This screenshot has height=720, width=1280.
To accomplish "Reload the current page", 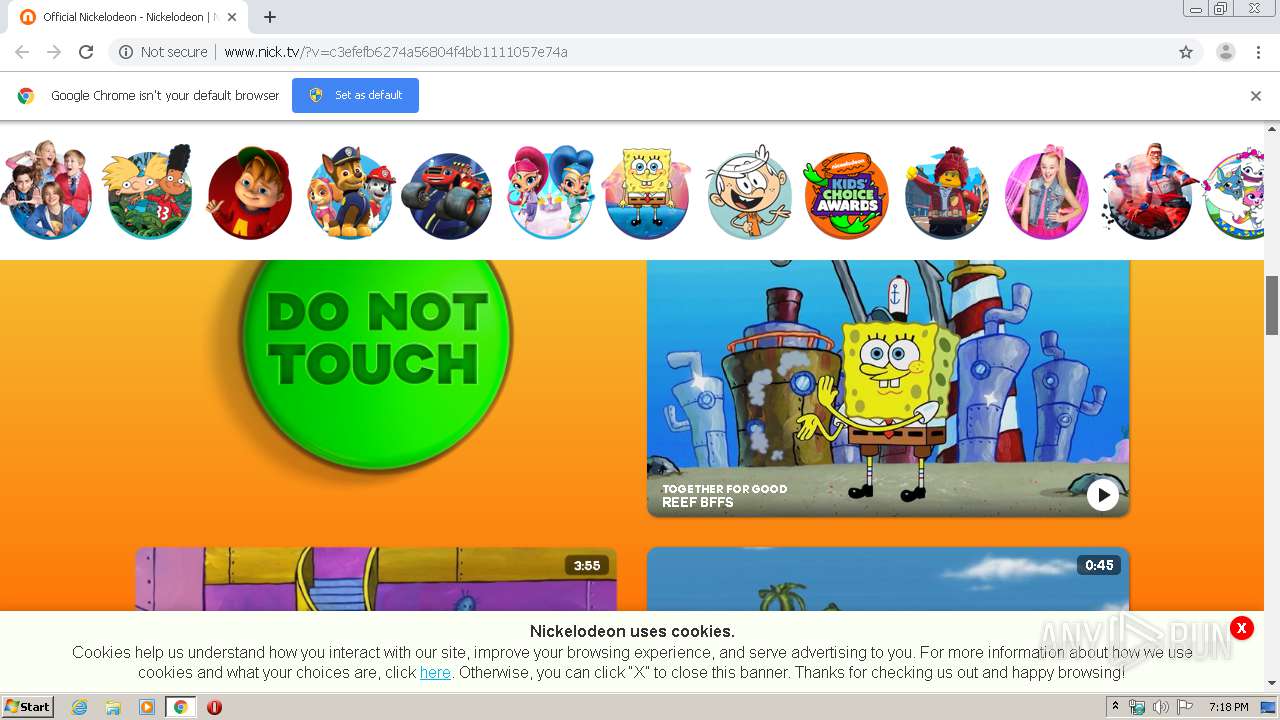I will [x=86, y=52].
